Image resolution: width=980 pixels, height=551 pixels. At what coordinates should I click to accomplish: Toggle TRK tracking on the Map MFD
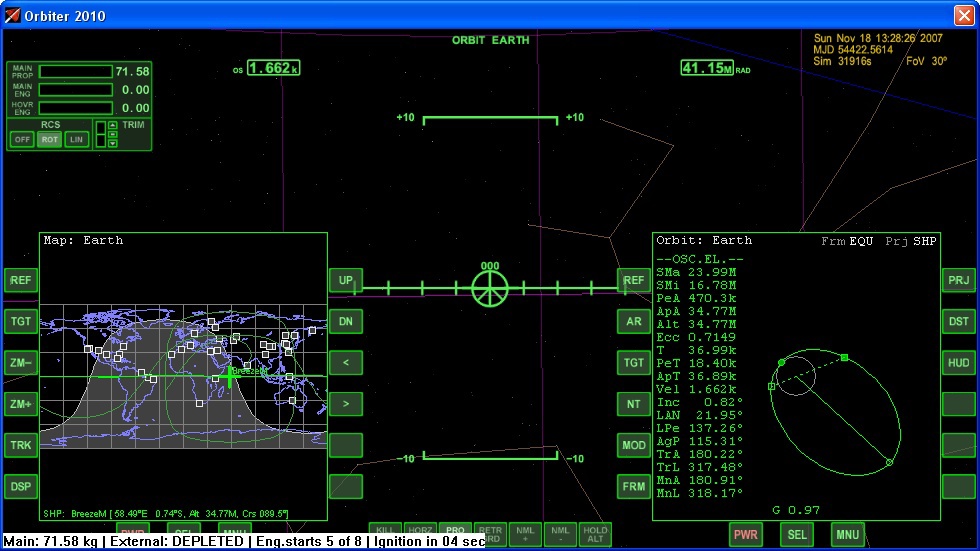coord(21,445)
